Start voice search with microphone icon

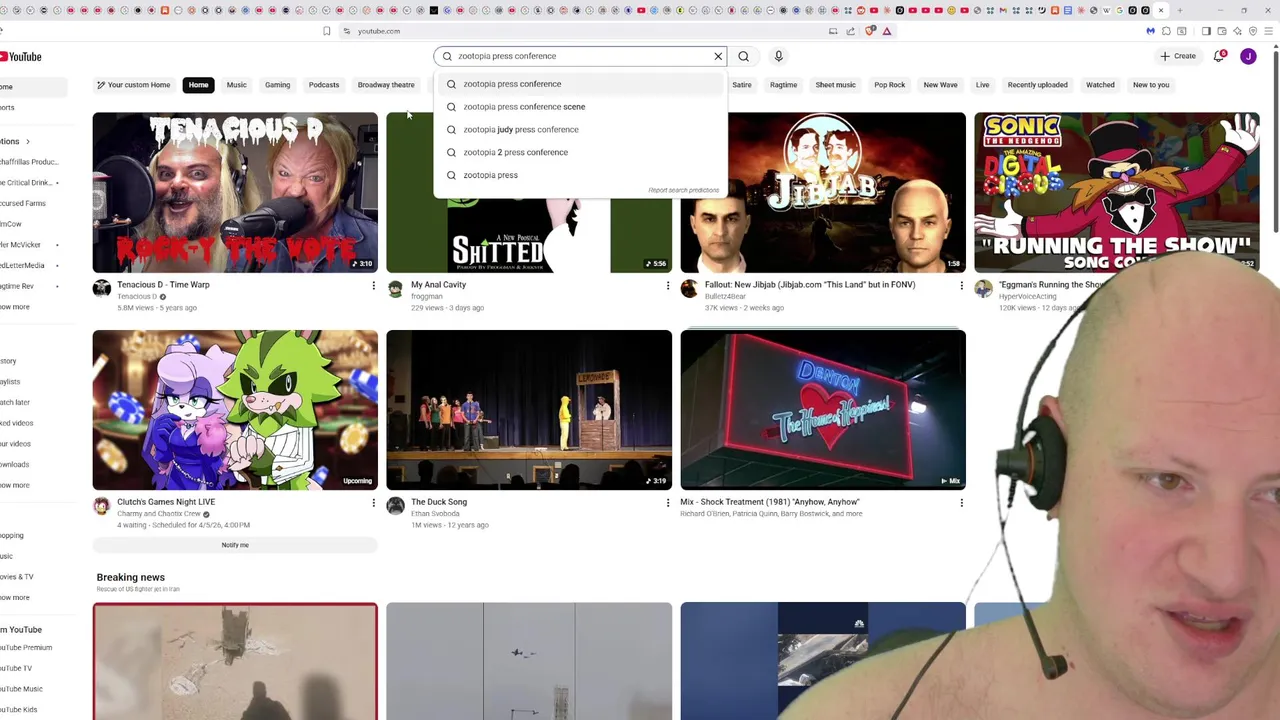point(778,56)
